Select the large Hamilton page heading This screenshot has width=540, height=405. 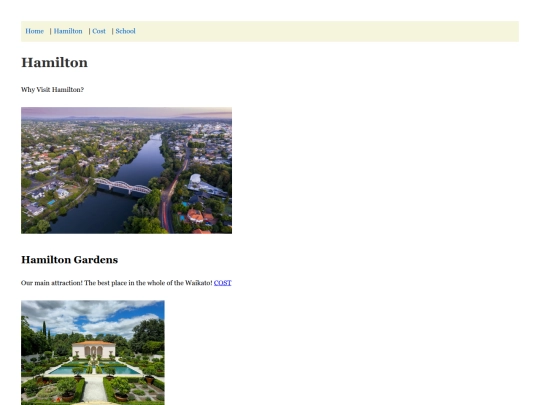point(54,63)
